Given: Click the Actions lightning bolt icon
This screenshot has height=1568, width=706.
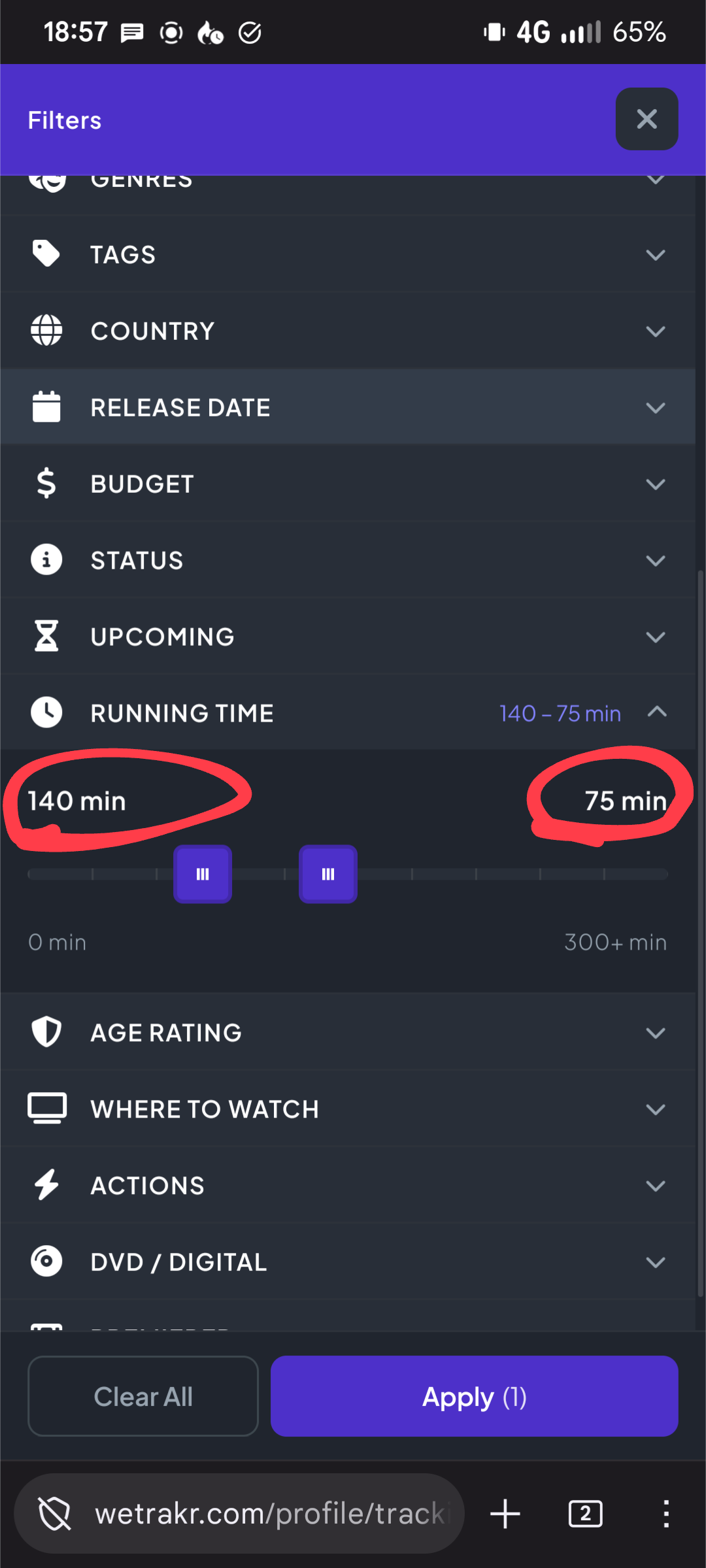Looking at the screenshot, I should (46, 1185).
